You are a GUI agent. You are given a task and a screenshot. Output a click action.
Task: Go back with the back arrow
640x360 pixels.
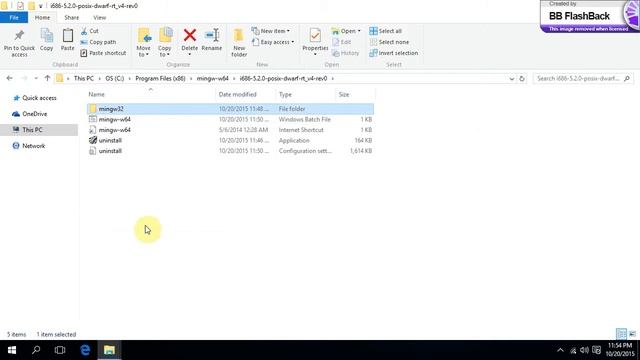[10, 78]
